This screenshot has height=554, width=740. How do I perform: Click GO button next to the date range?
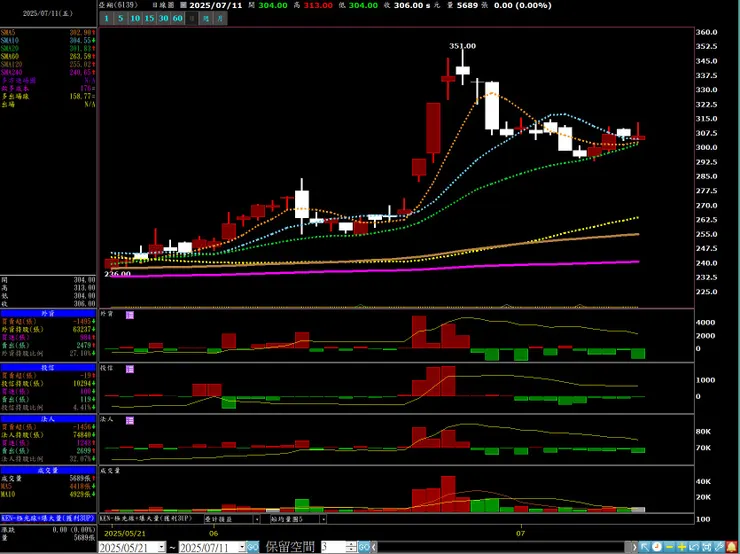[x=252, y=547]
